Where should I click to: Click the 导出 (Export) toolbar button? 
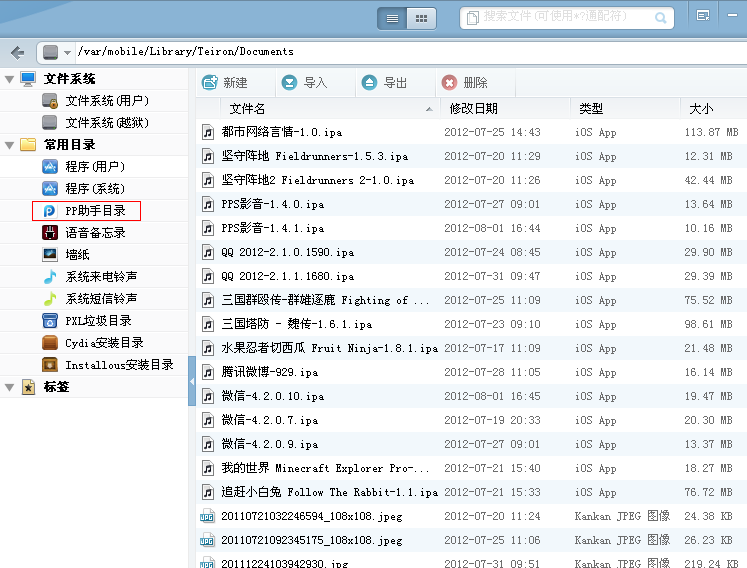point(385,83)
